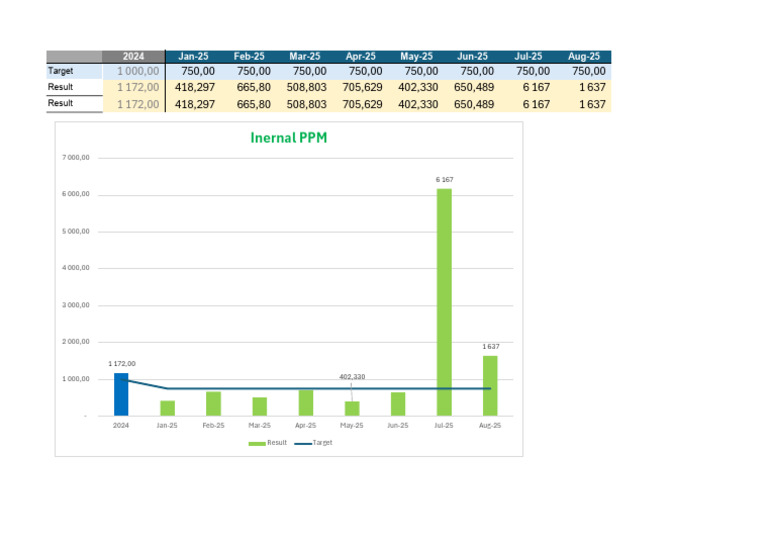
Task: Click the May-25 label on chart x-axis
Action: coord(352,425)
